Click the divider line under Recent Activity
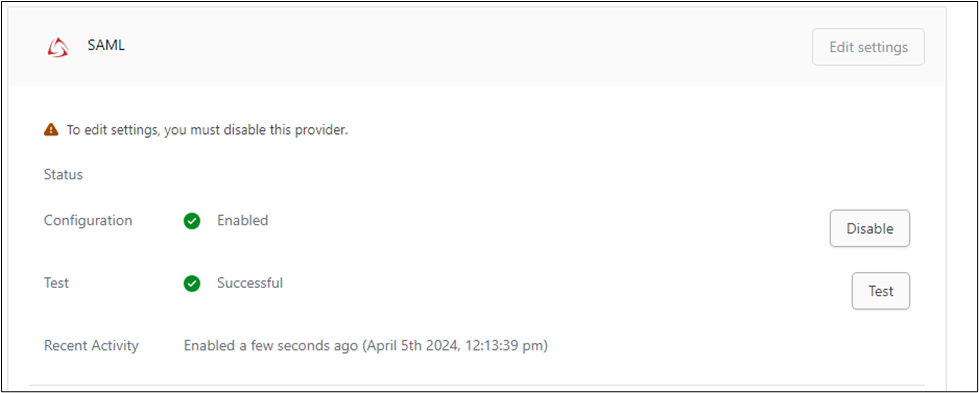 (476, 385)
